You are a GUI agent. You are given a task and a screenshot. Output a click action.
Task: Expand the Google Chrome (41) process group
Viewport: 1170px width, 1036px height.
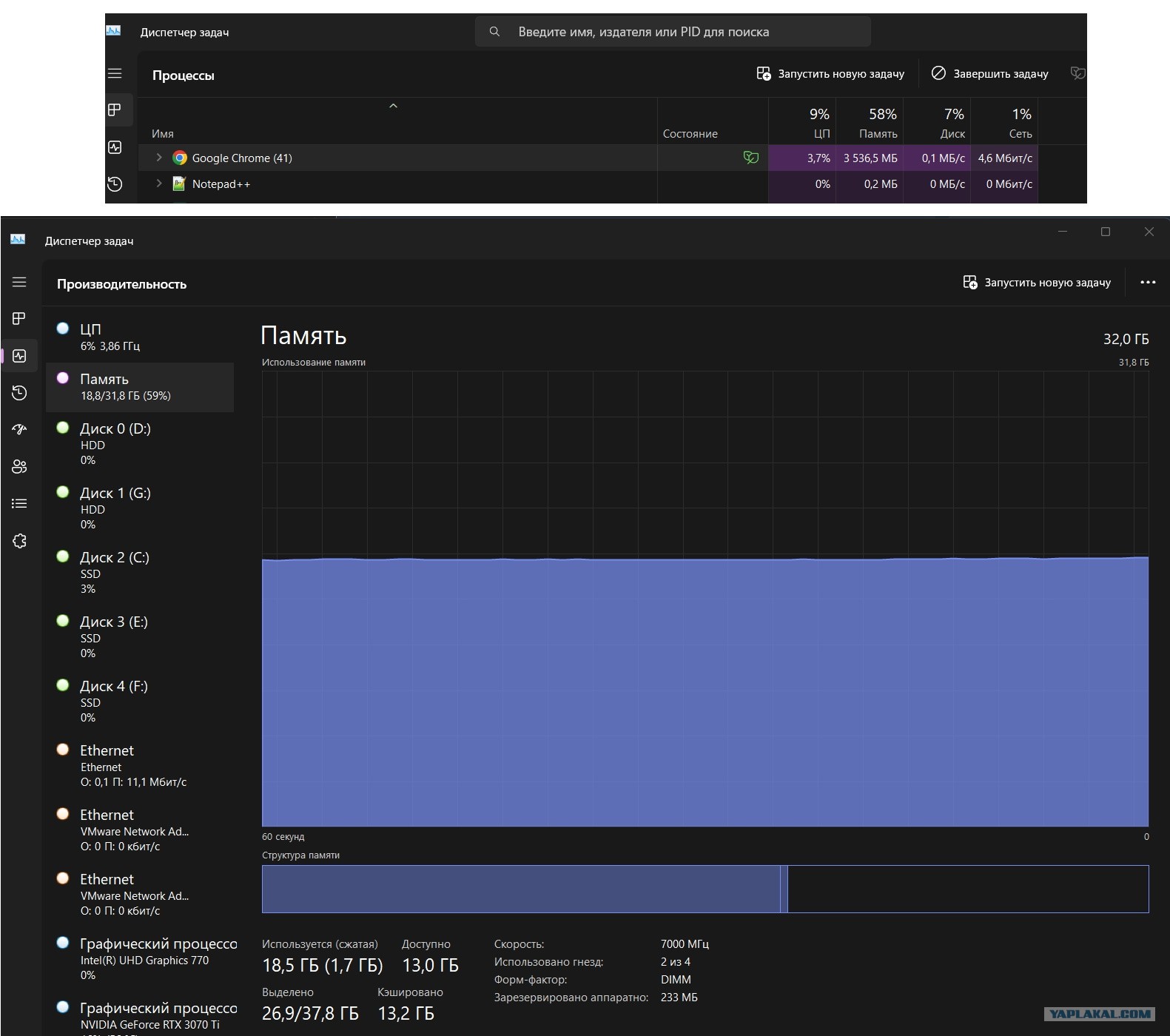(x=158, y=158)
